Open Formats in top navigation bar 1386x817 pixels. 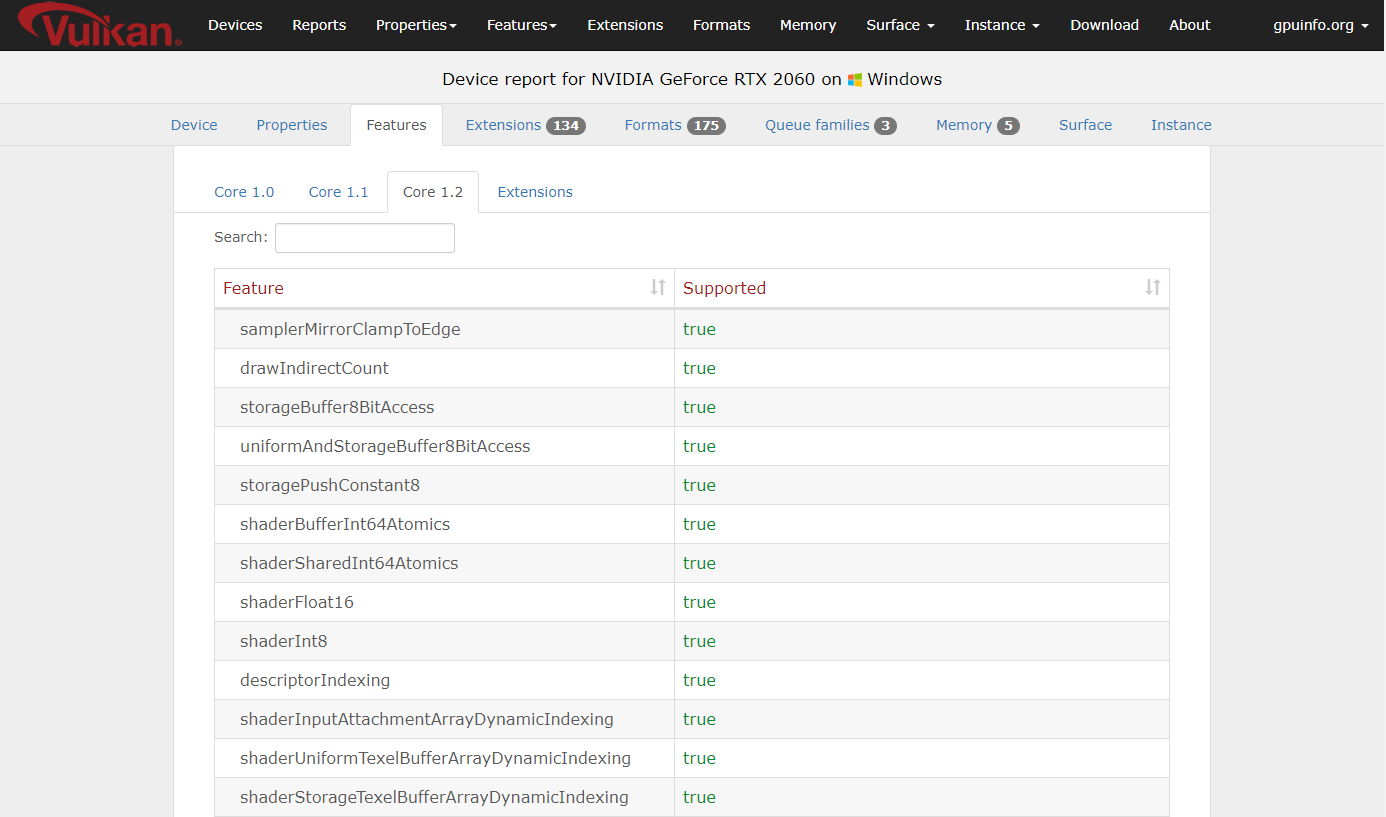[x=721, y=25]
